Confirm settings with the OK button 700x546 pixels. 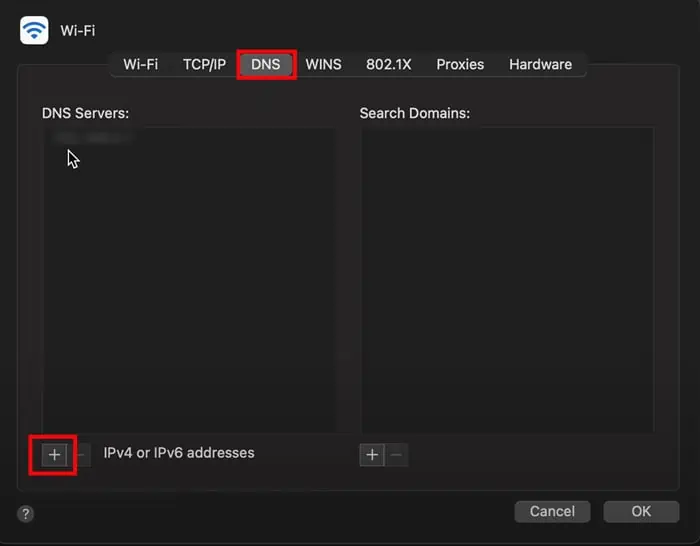pyautogui.click(x=641, y=511)
